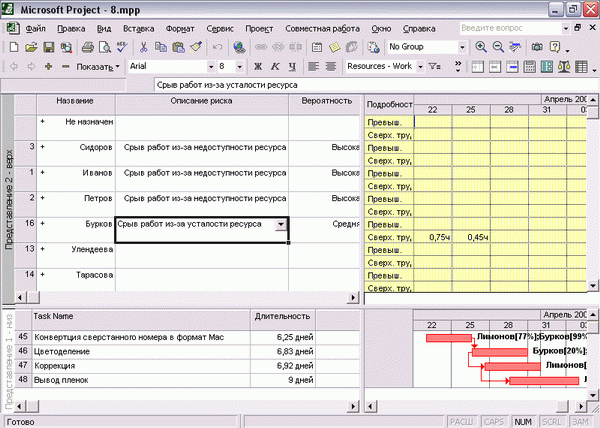
Task: Click the entry bar with Срыв работ text
Action: [x=377, y=85]
